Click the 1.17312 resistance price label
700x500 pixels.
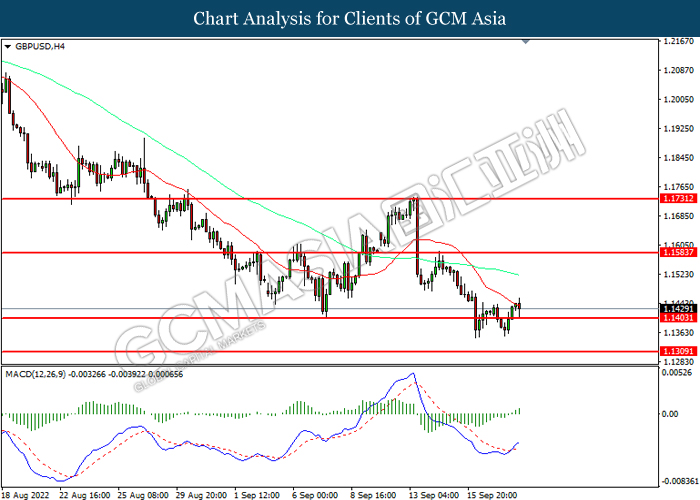[678, 198]
